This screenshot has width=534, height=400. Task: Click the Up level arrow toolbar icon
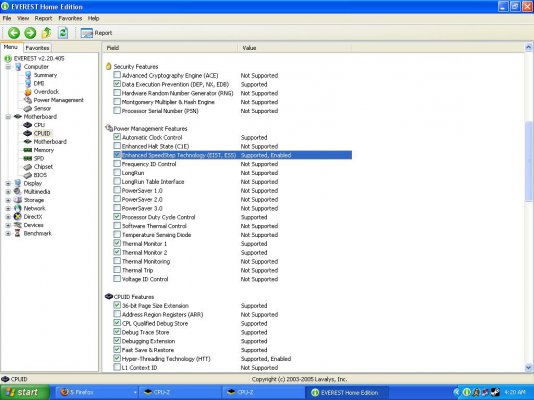click(x=47, y=33)
